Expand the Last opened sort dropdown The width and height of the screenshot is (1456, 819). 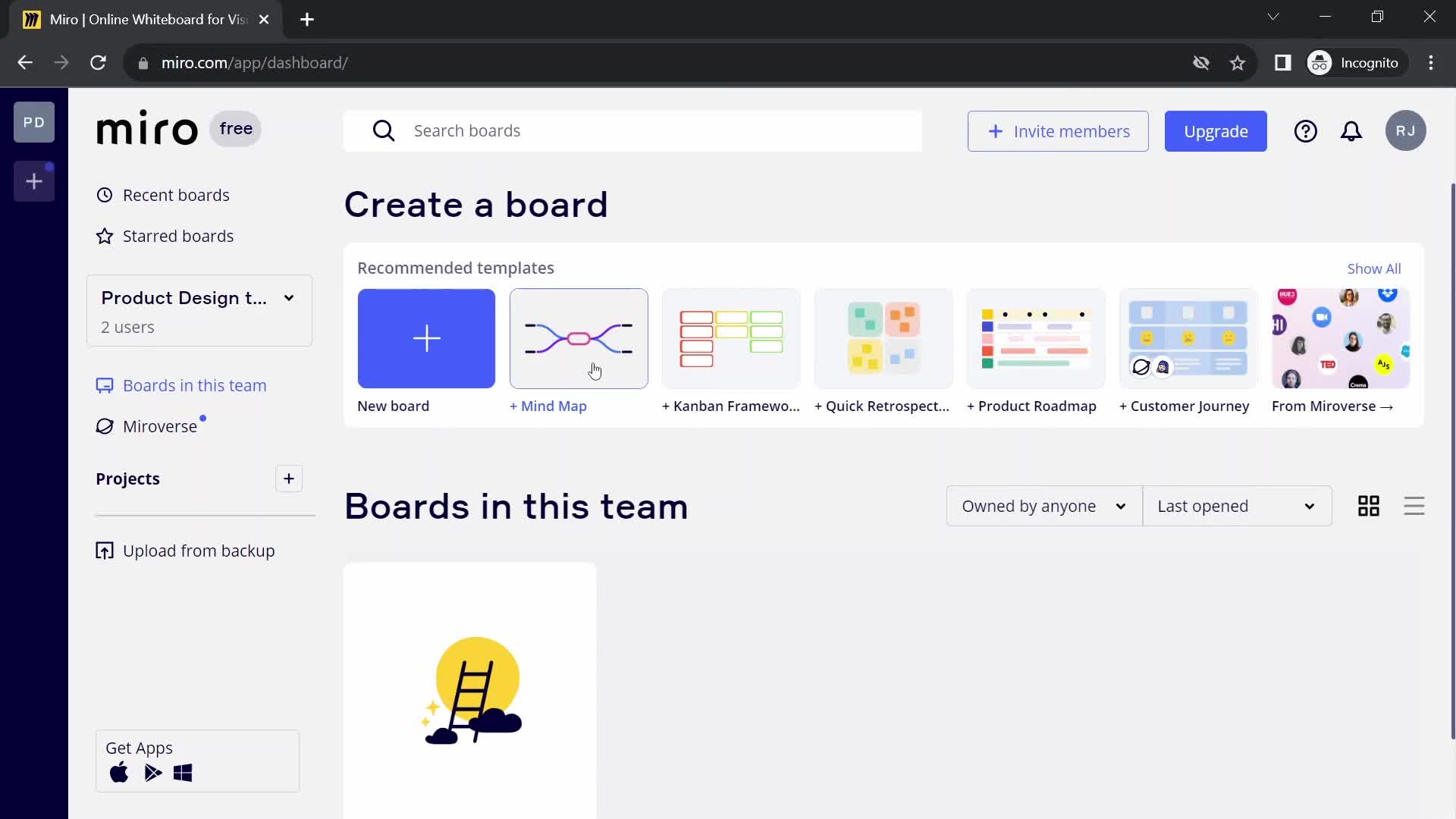click(x=1236, y=505)
